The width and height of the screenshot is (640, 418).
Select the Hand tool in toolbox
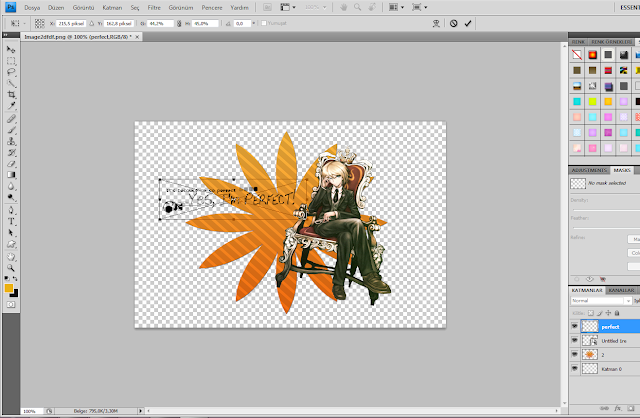(x=11, y=257)
